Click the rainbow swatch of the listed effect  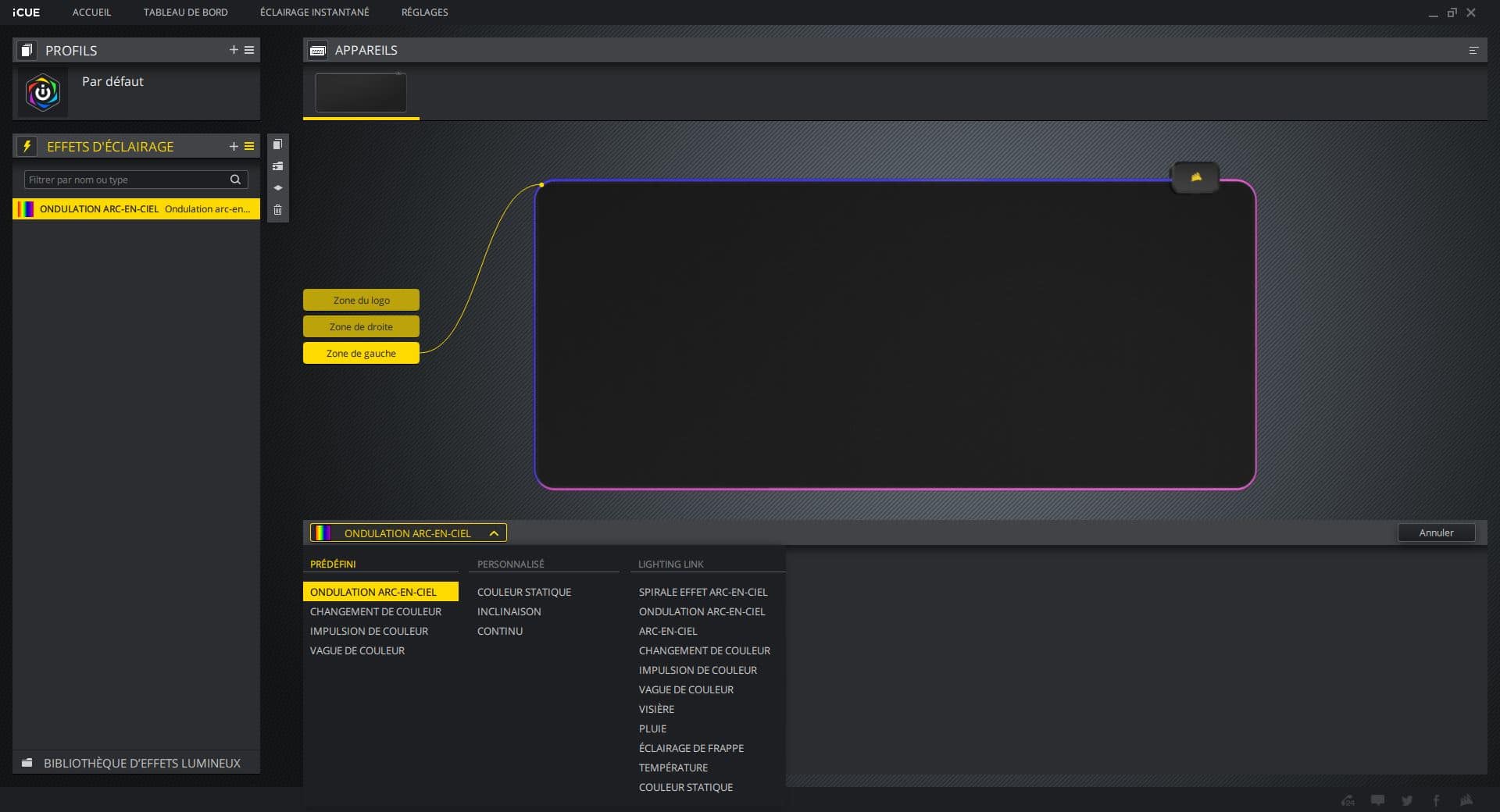[27, 209]
